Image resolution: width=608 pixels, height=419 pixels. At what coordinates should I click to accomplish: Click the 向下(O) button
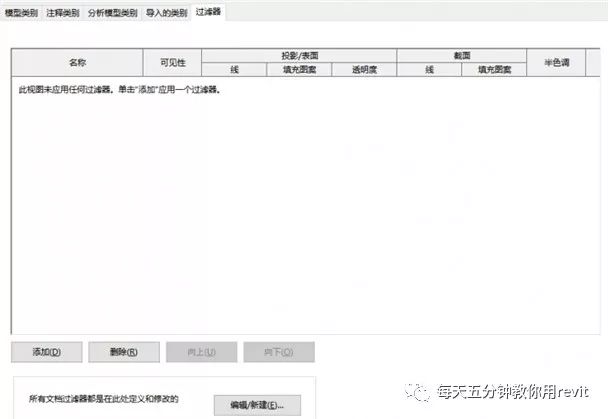click(x=279, y=352)
